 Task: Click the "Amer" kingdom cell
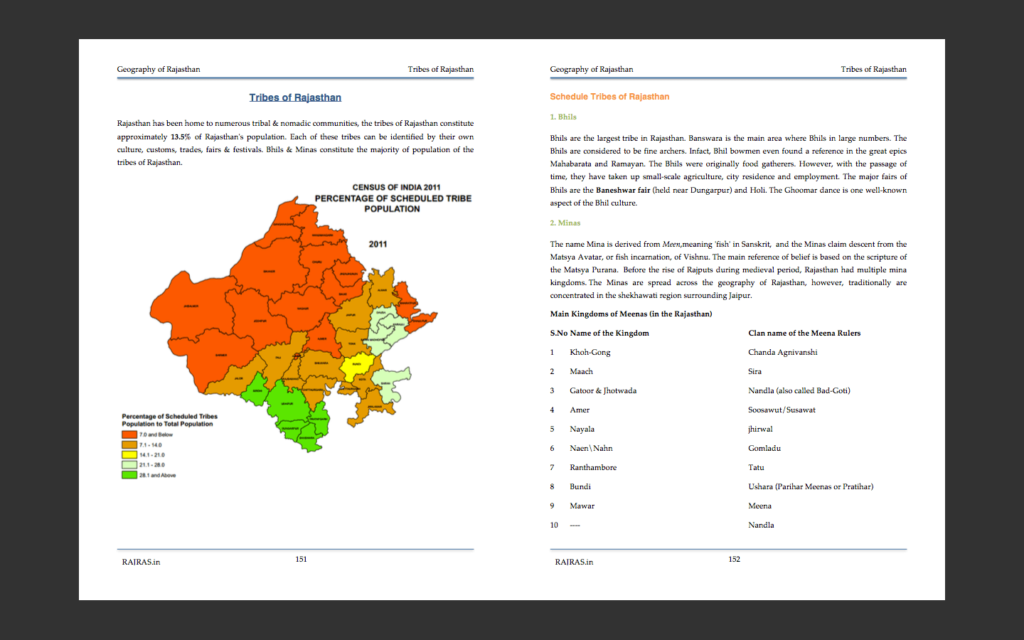[x=579, y=410]
